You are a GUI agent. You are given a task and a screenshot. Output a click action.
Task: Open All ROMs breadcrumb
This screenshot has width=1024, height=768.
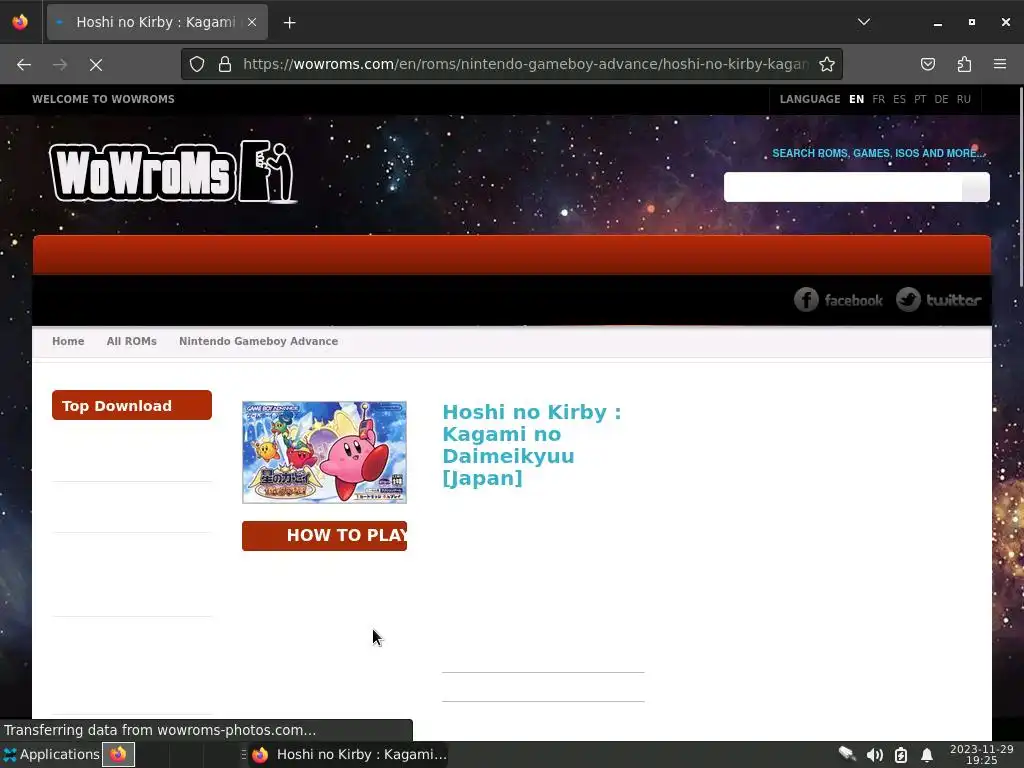pyautogui.click(x=131, y=342)
